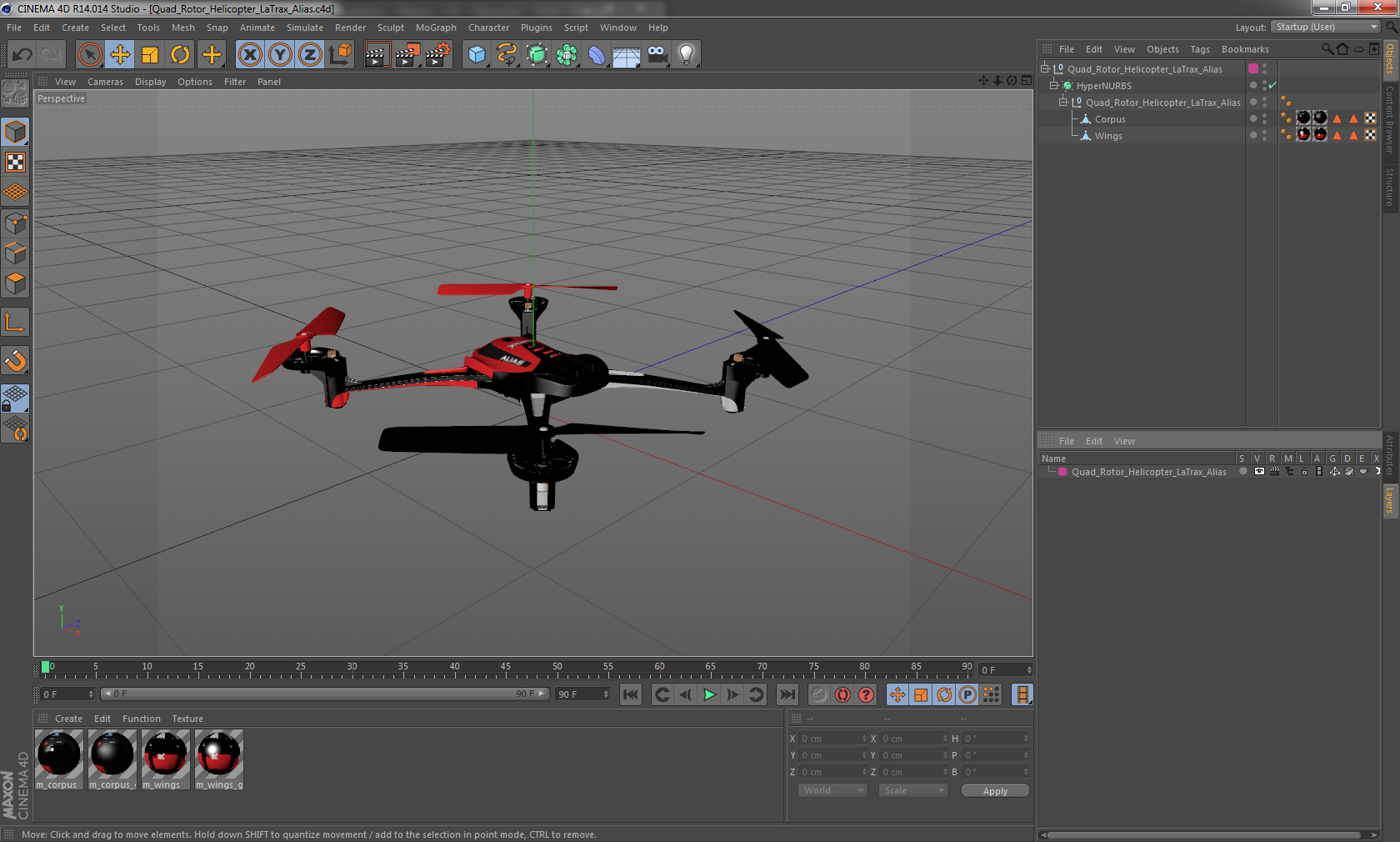Render to Picture Viewer

click(407, 55)
